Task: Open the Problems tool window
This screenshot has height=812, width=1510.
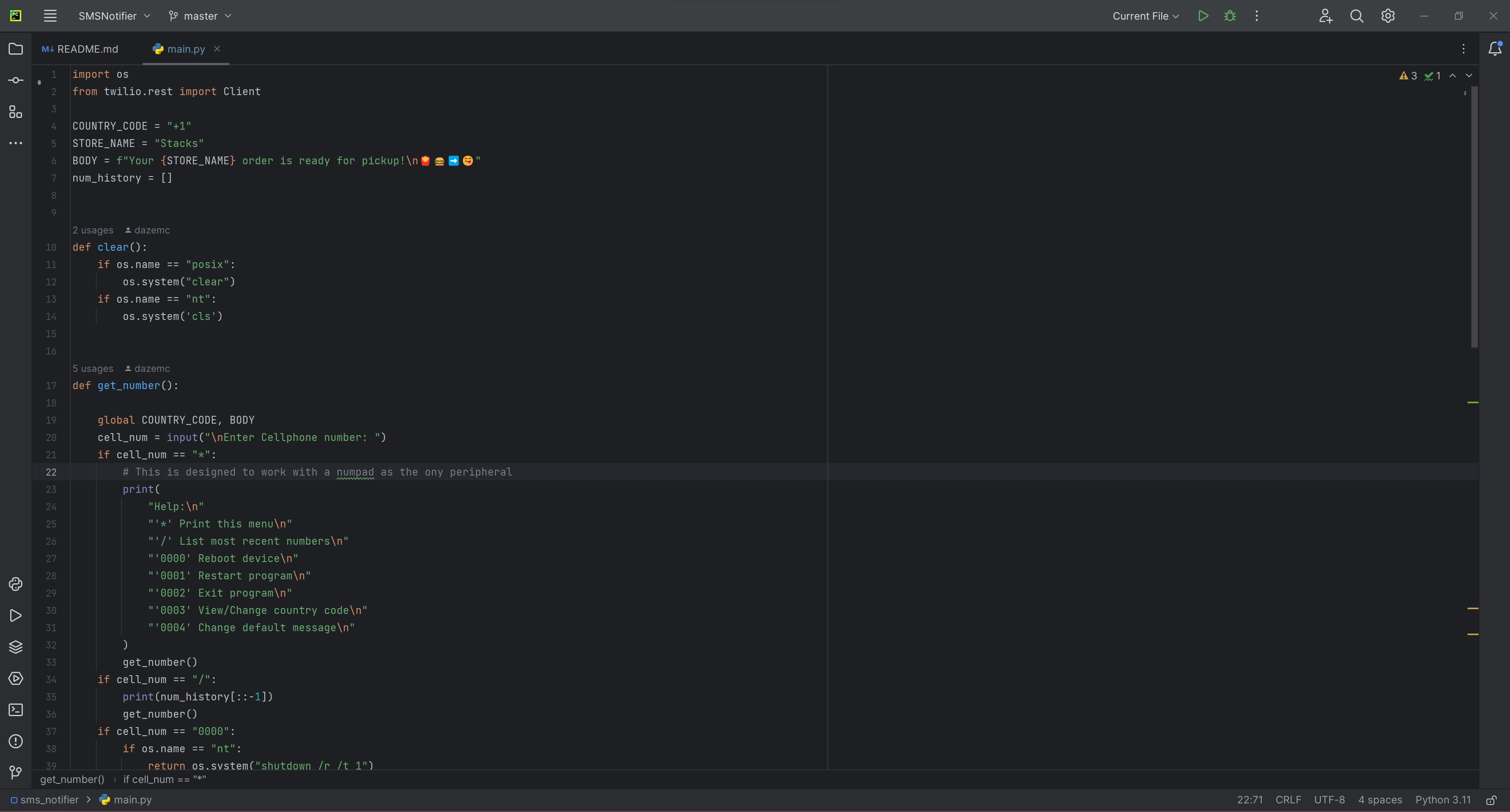Action: pyautogui.click(x=16, y=741)
